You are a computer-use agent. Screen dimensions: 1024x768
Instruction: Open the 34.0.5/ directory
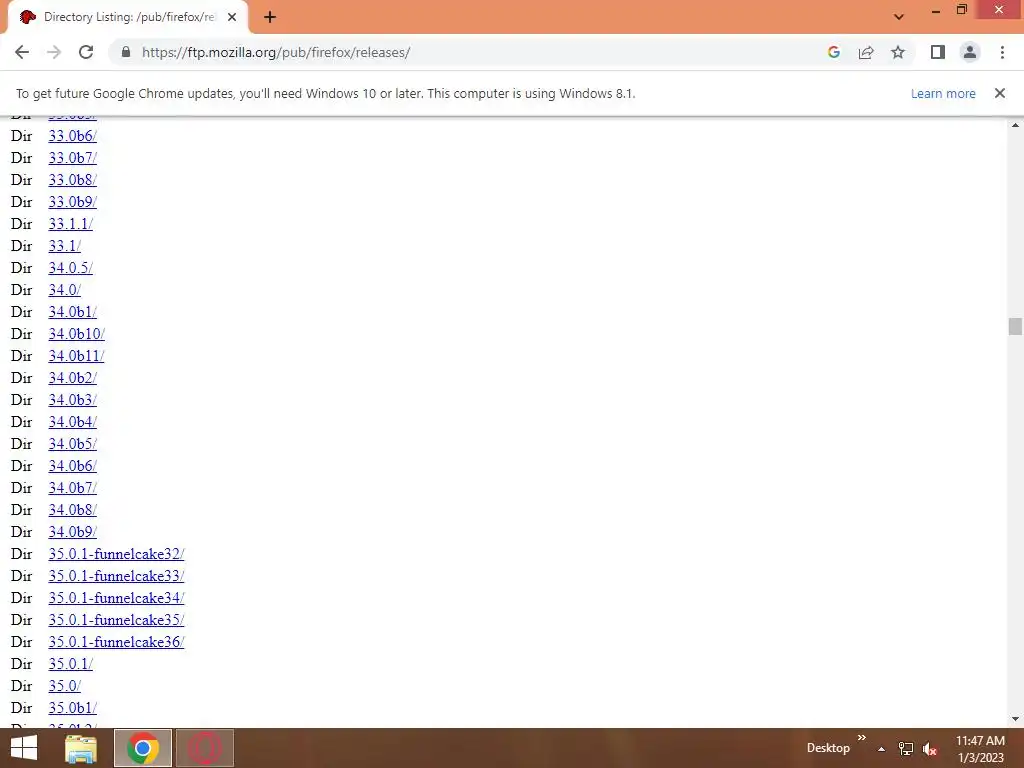(71, 268)
